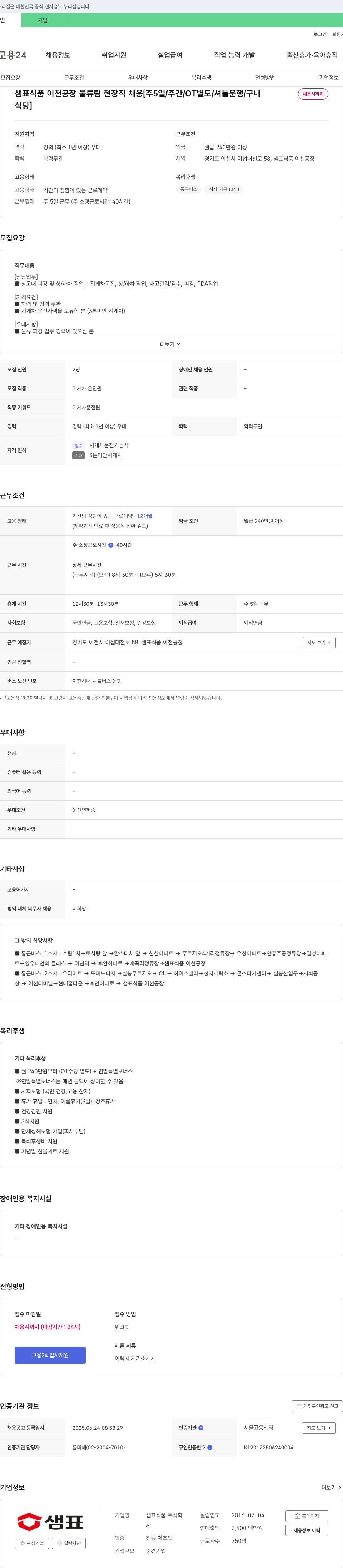Image resolution: width=343 pixels, height=1568 pixels.
Task: Click the registration date 2025.06.24 08:58:29
Action: (98, 1428)
